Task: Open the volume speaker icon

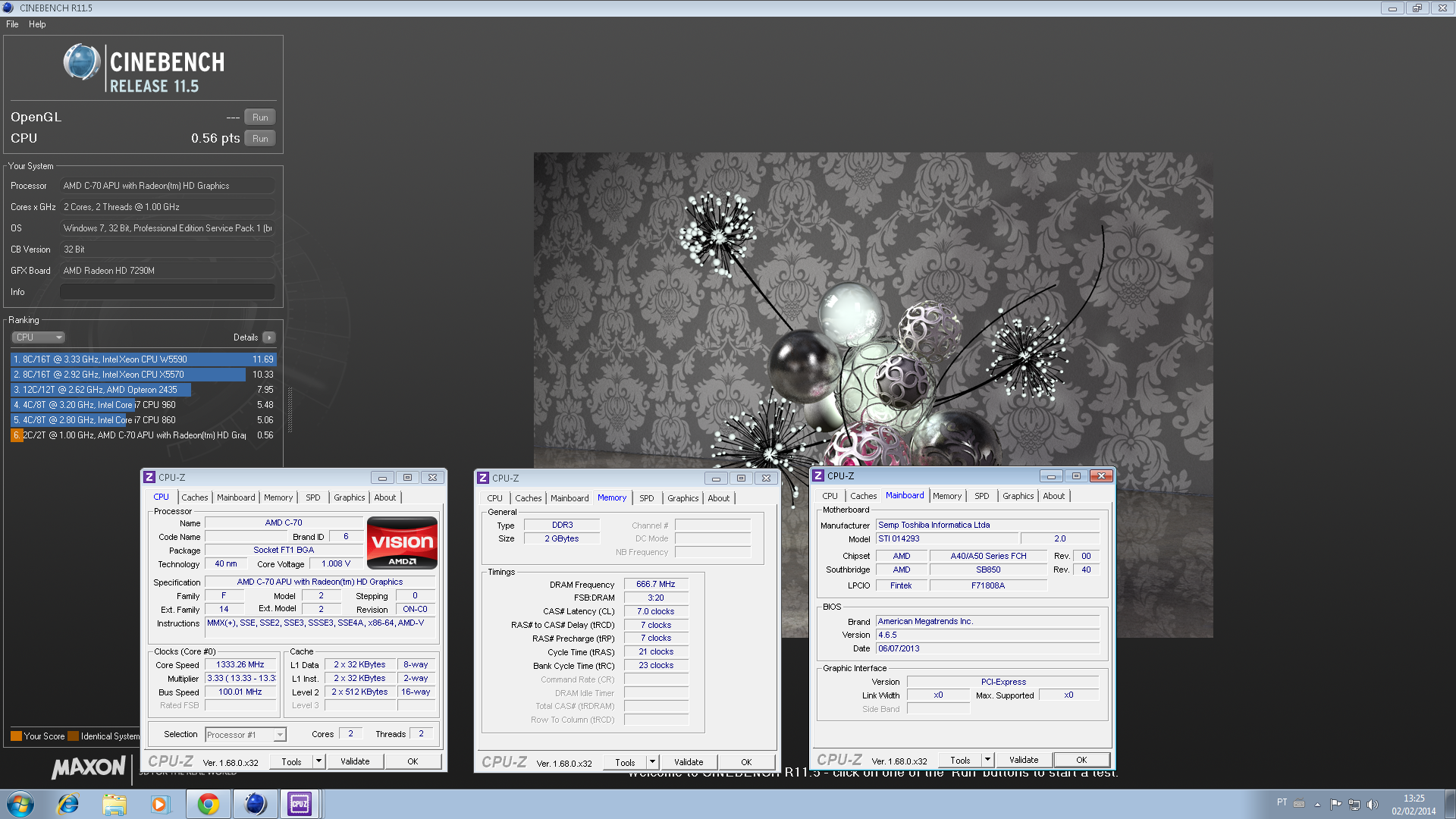Action: 1372,805
